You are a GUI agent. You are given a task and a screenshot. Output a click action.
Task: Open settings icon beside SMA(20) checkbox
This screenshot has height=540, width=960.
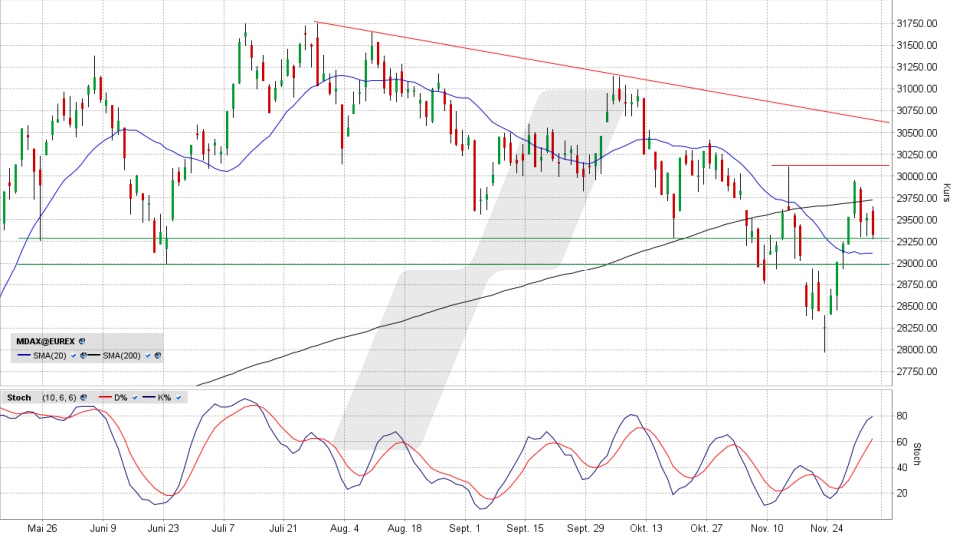tap(83, 355)
